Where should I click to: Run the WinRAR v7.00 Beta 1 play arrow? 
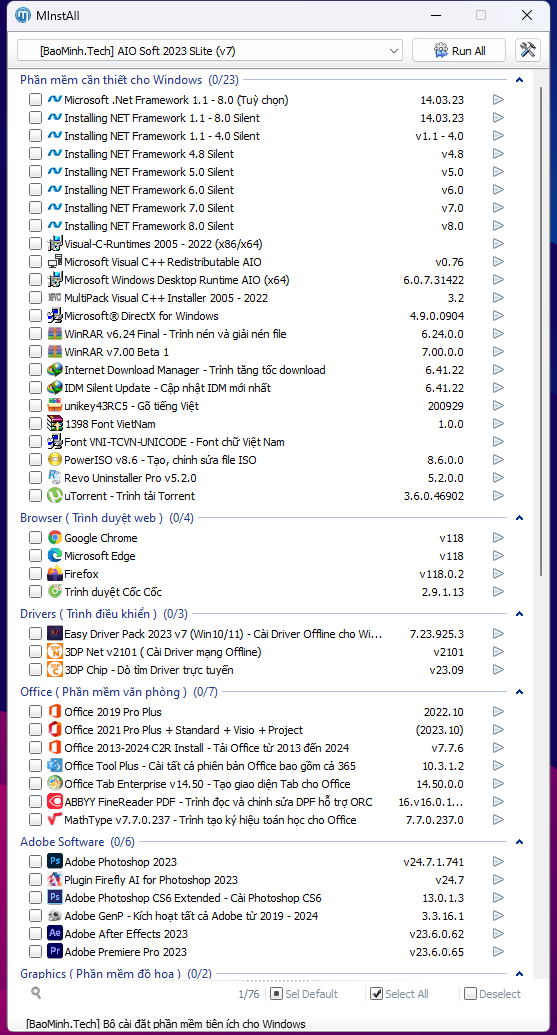498,352
